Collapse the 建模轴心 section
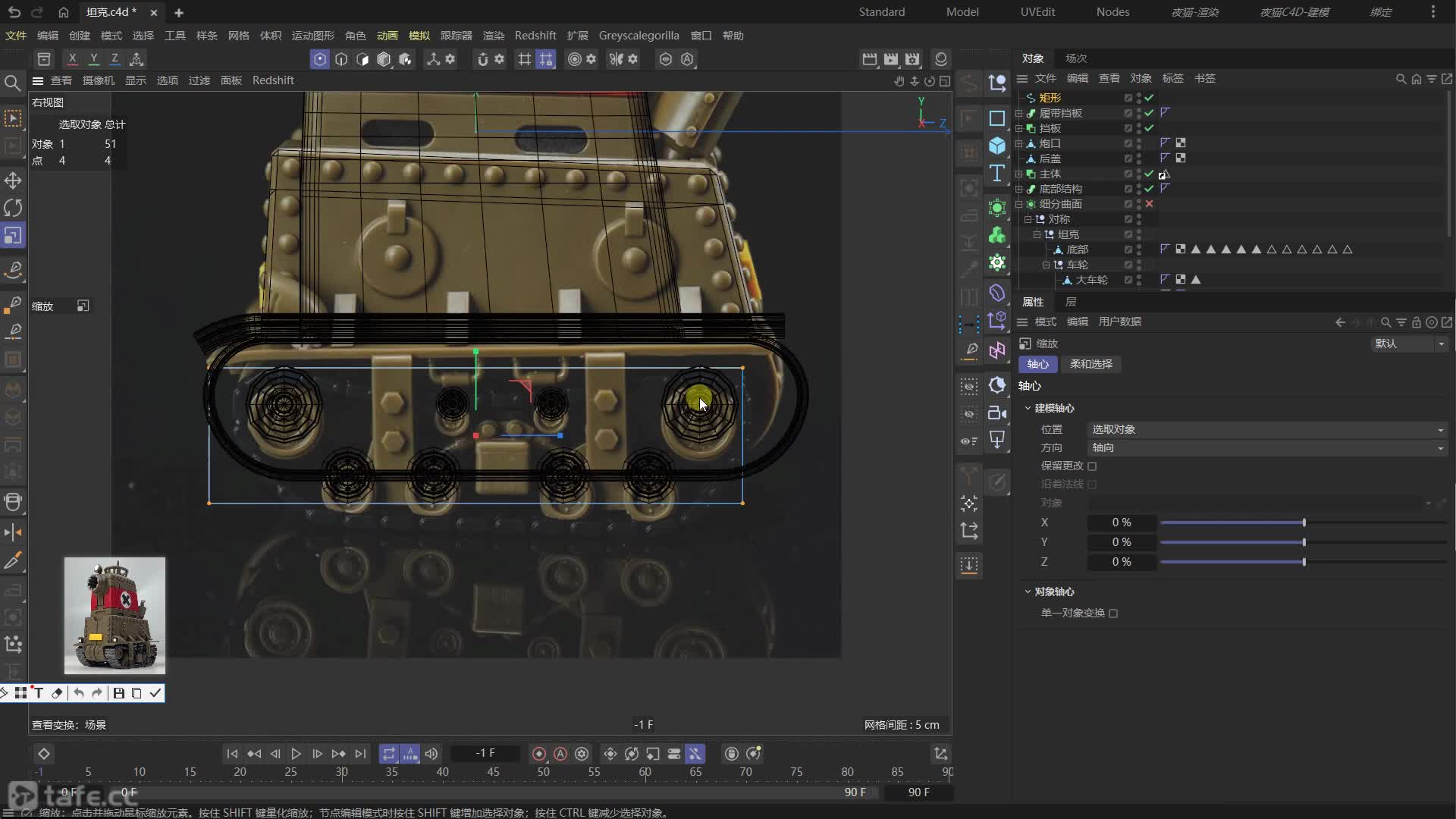1456x819 pixels. point(1028,408)
